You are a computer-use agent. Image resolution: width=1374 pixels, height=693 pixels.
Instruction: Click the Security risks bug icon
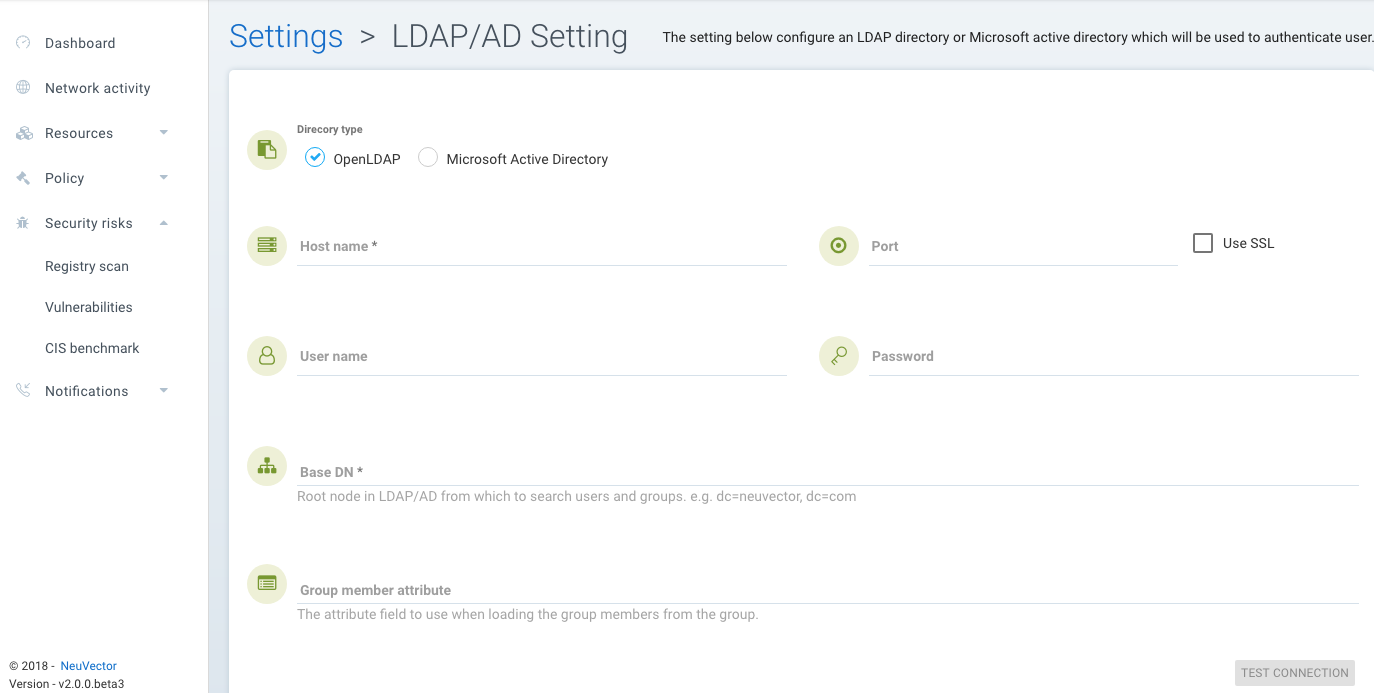pos(22,222)
